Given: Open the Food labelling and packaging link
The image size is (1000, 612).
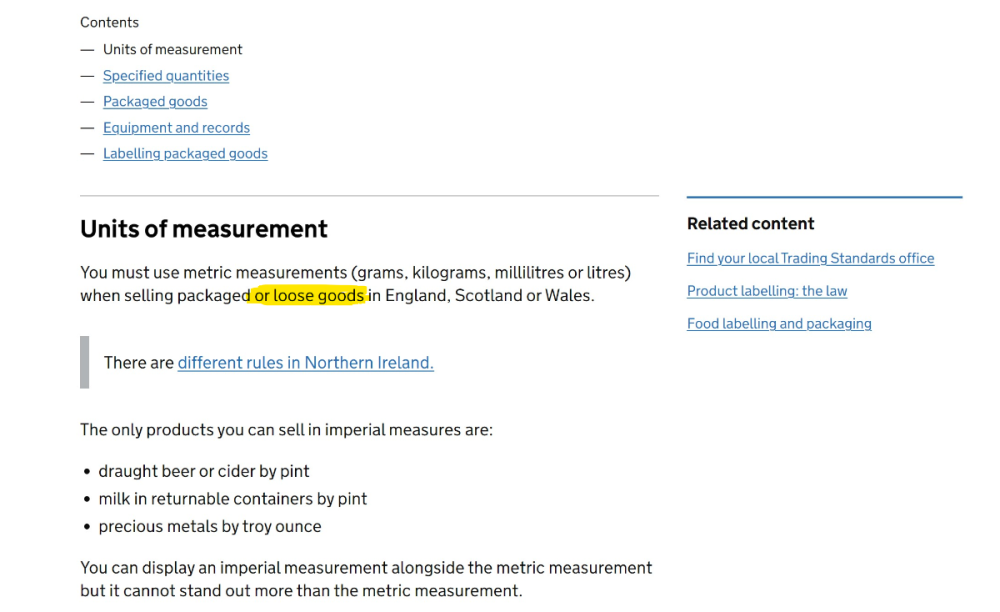Looking at the screenshot, I should click(779, 324).
